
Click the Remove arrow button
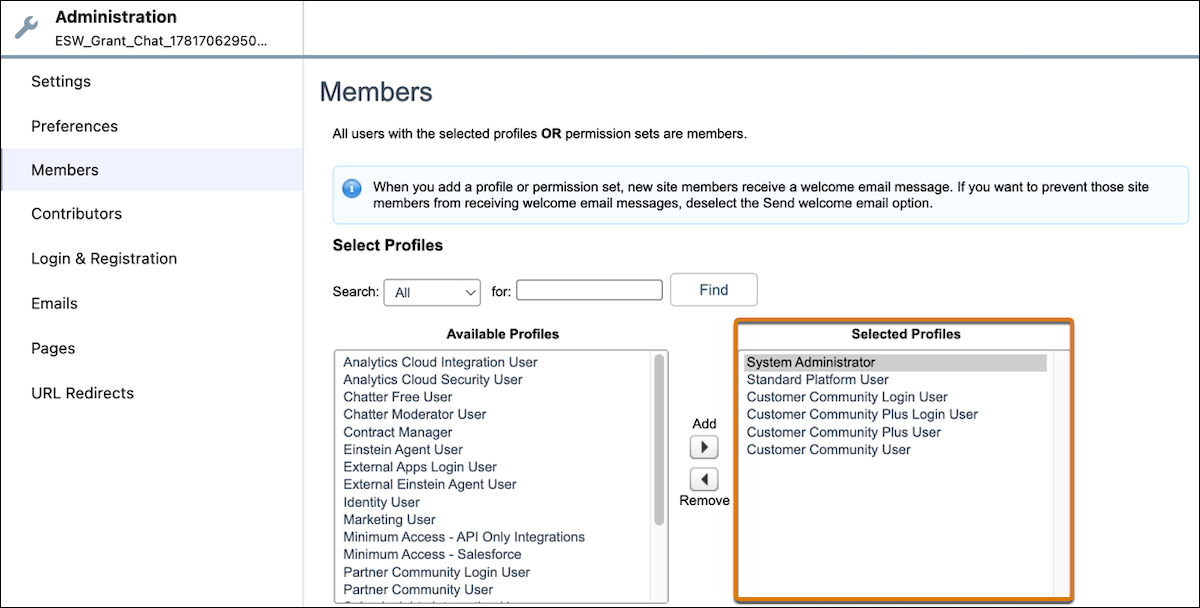point(704,480)
